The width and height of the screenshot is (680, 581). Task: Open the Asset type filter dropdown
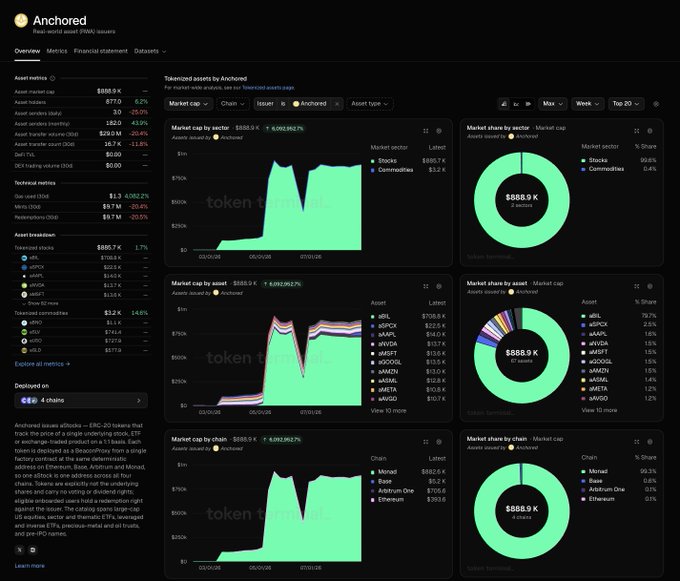(x=369, y=104)
